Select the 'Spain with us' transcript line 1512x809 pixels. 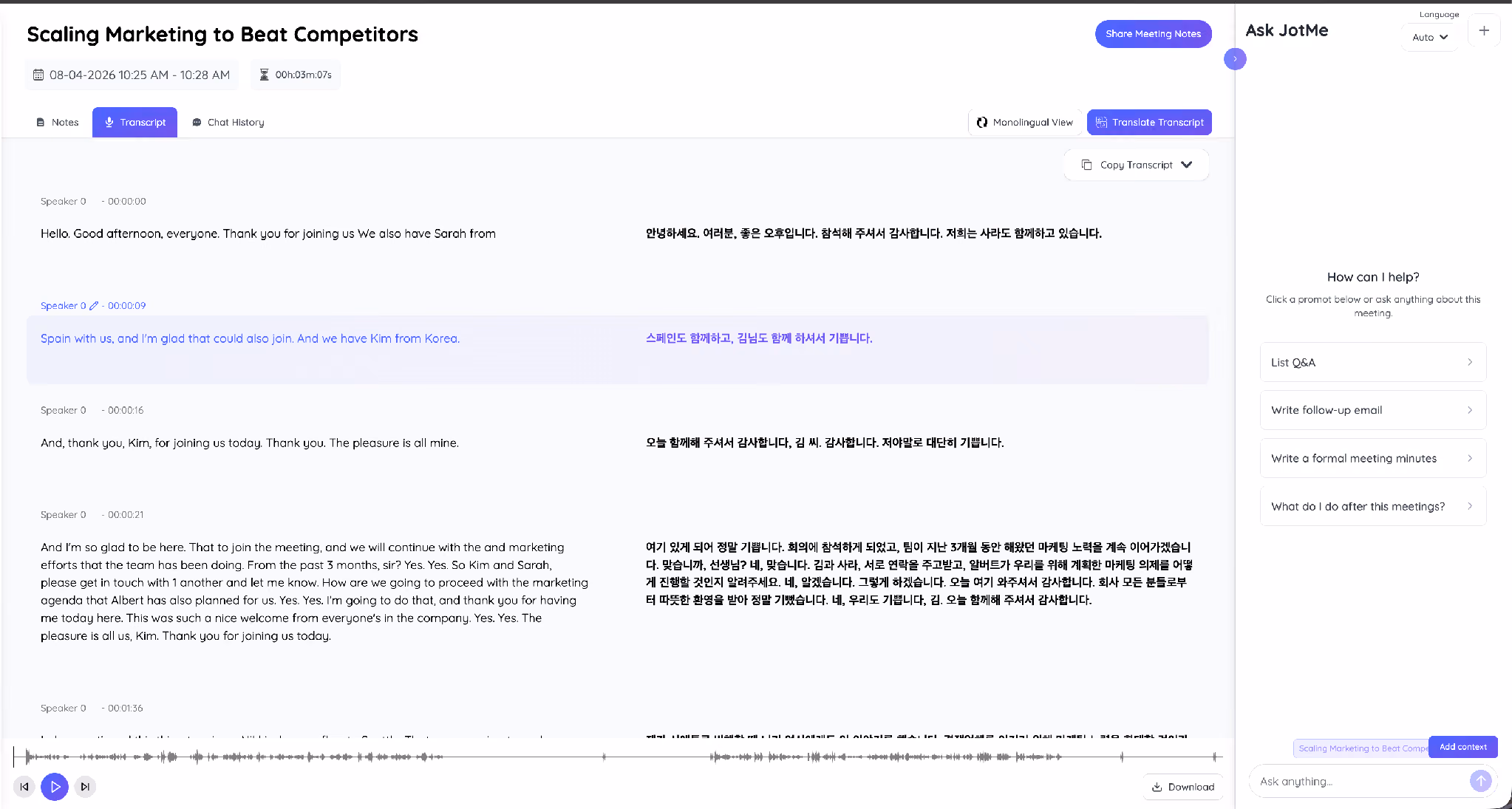coord(250,339)
